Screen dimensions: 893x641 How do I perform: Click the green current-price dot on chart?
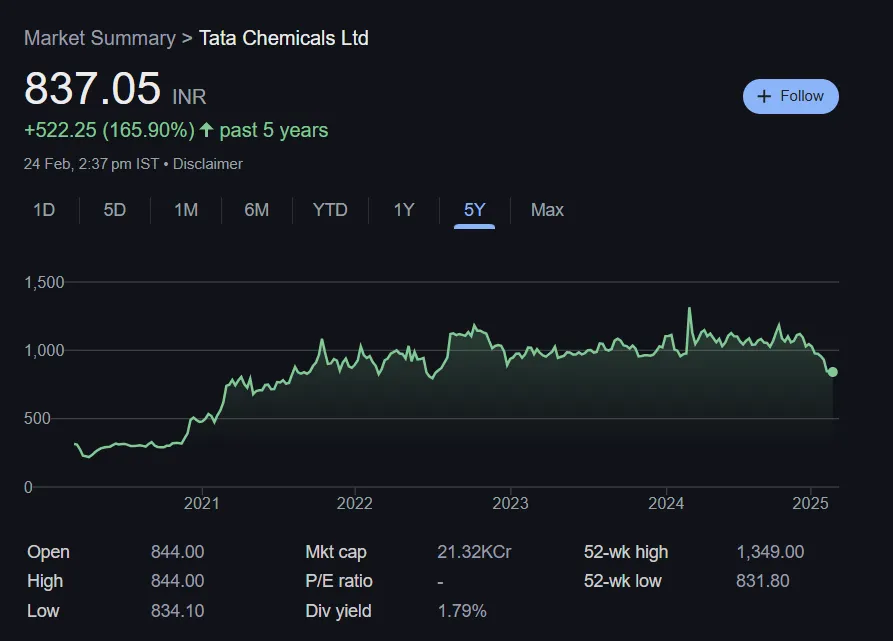[832, 372]
